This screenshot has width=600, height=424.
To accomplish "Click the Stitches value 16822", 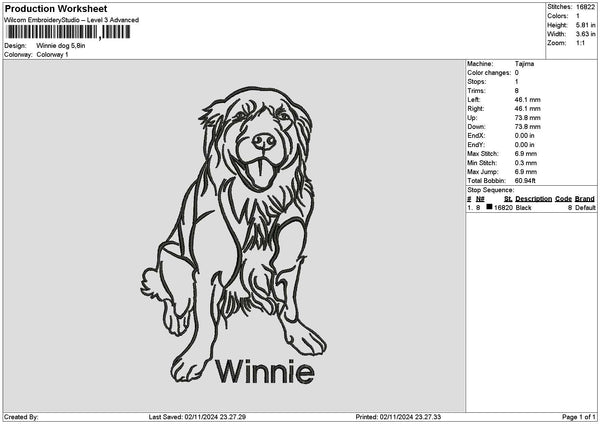I will 585,7.
